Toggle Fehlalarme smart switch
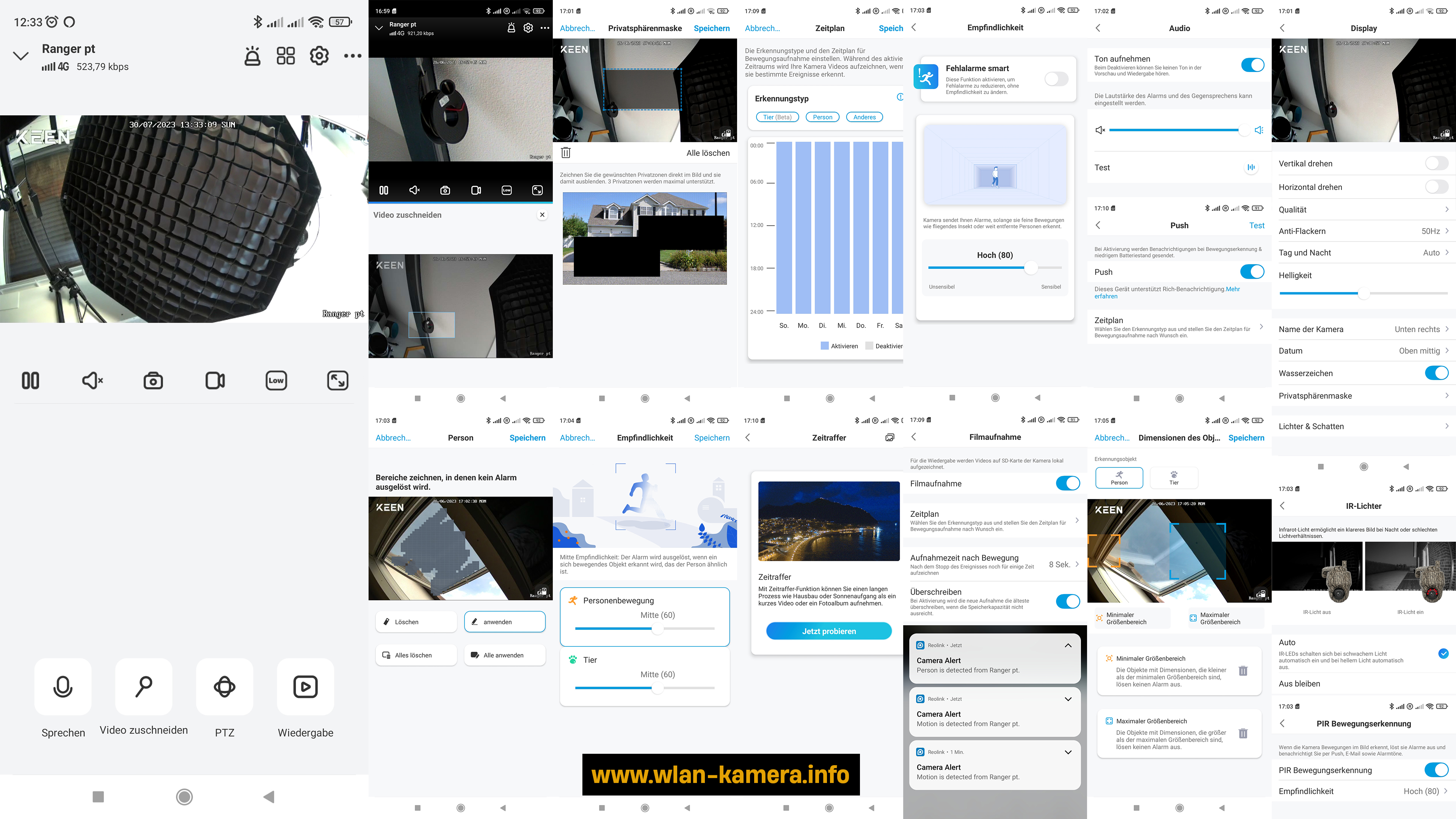This screenshot has height=819, width=1456. pos(1056,79)
